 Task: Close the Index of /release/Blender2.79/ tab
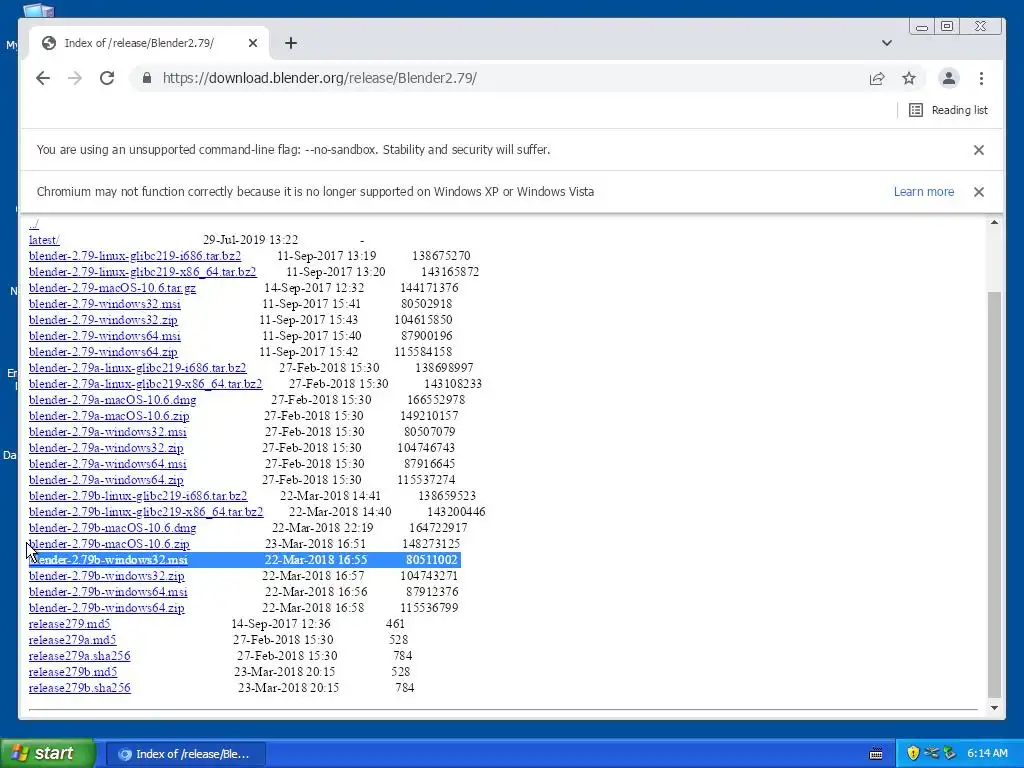[253, 43]
